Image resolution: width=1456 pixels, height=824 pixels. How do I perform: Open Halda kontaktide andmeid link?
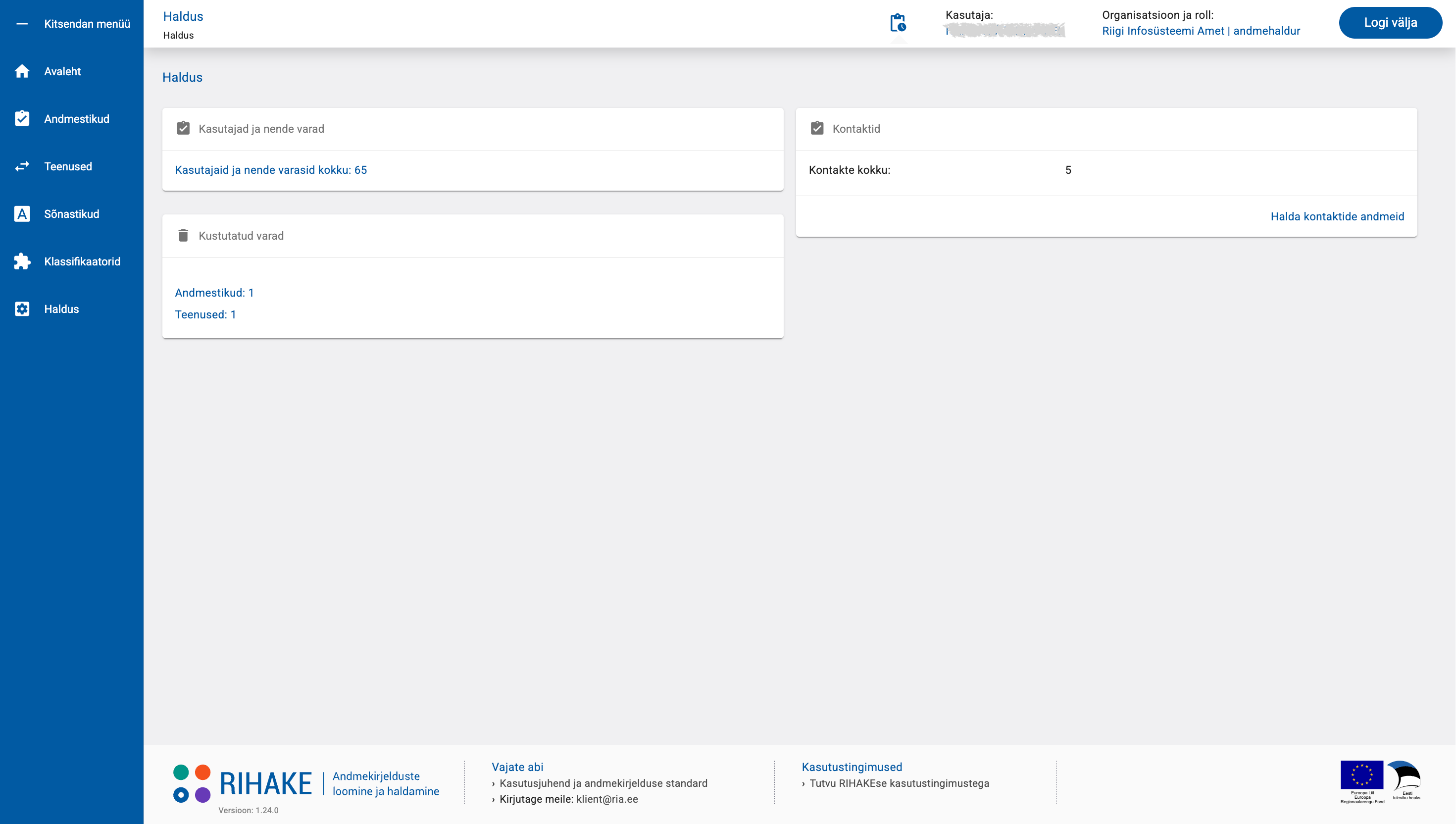click(1337, 216)
